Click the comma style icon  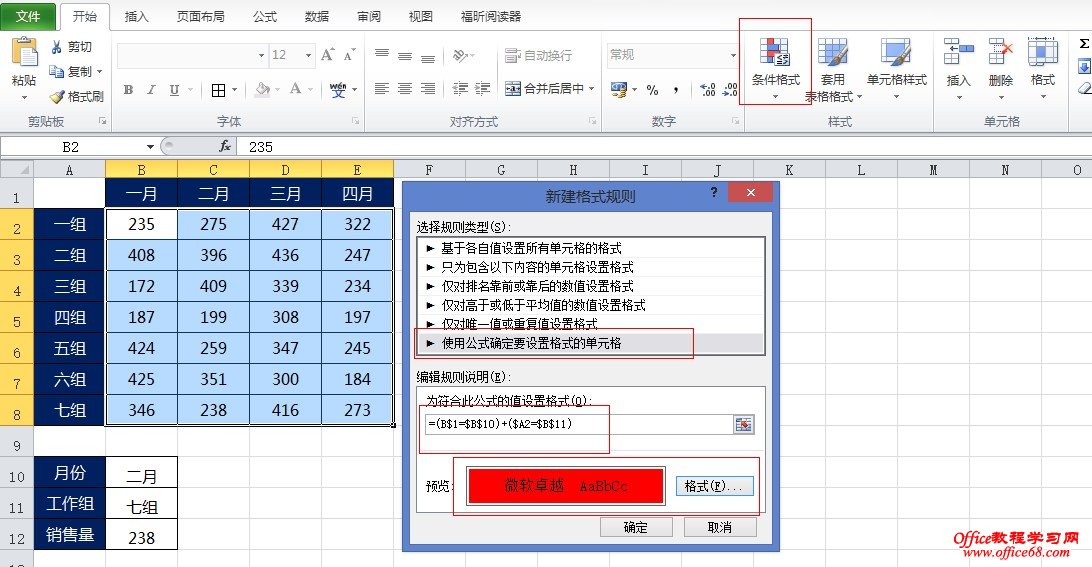click(x=676, y=90)
